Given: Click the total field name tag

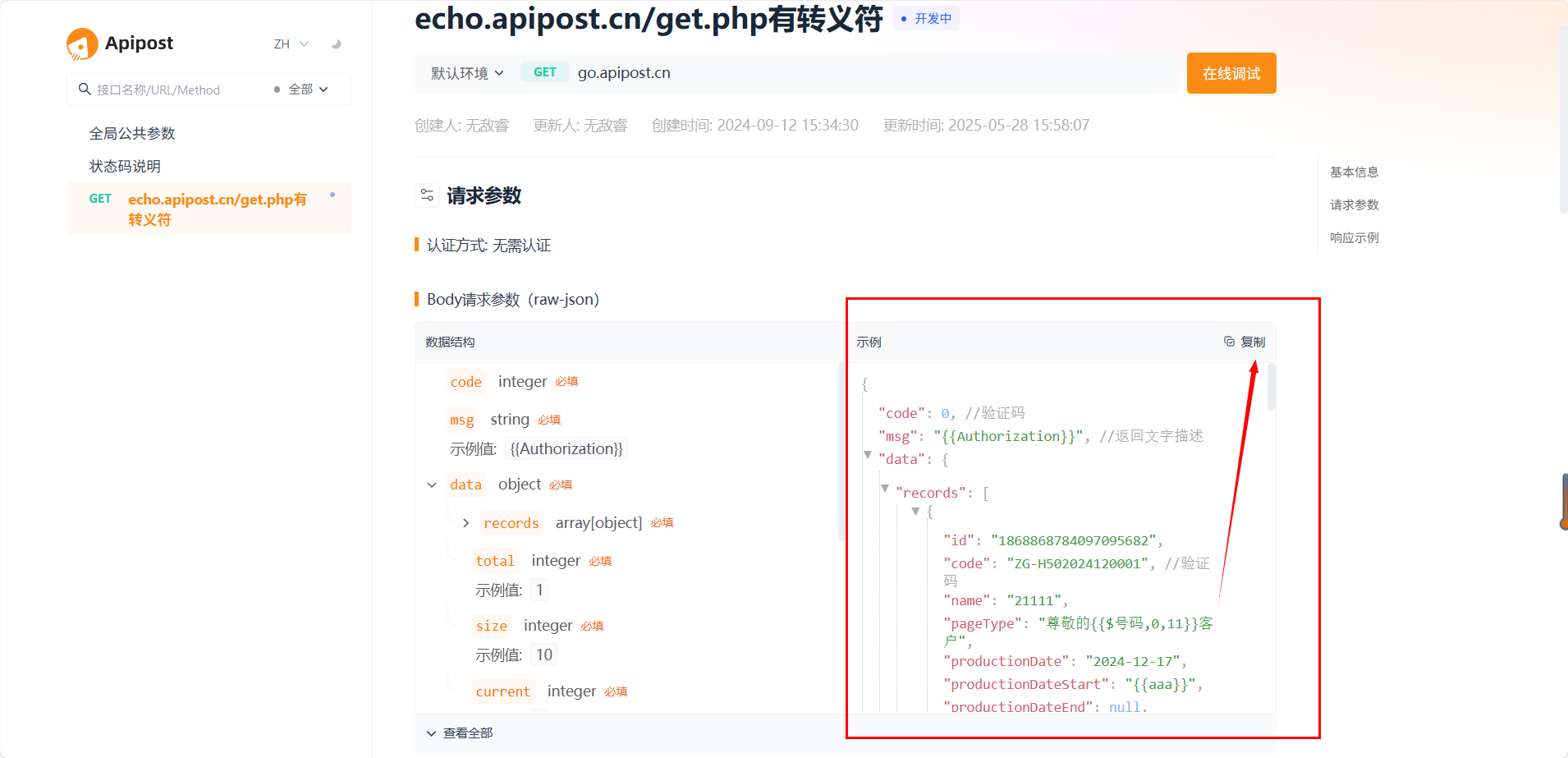Looking at the screenshot, I should [x=495, y=561].
